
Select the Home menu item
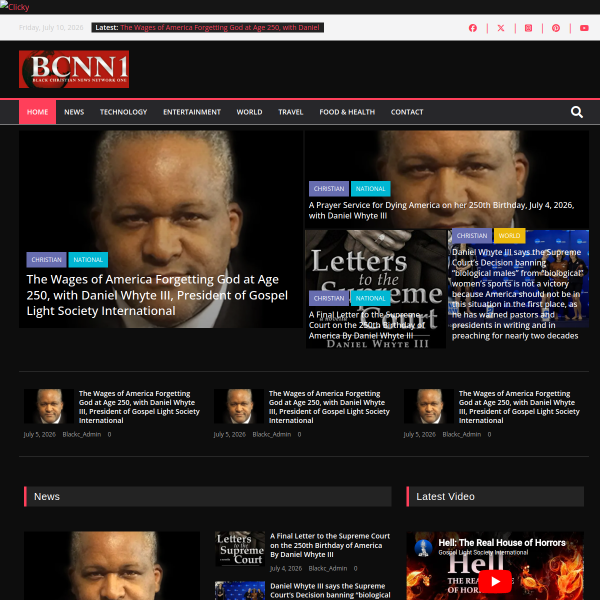coord(38,112)
